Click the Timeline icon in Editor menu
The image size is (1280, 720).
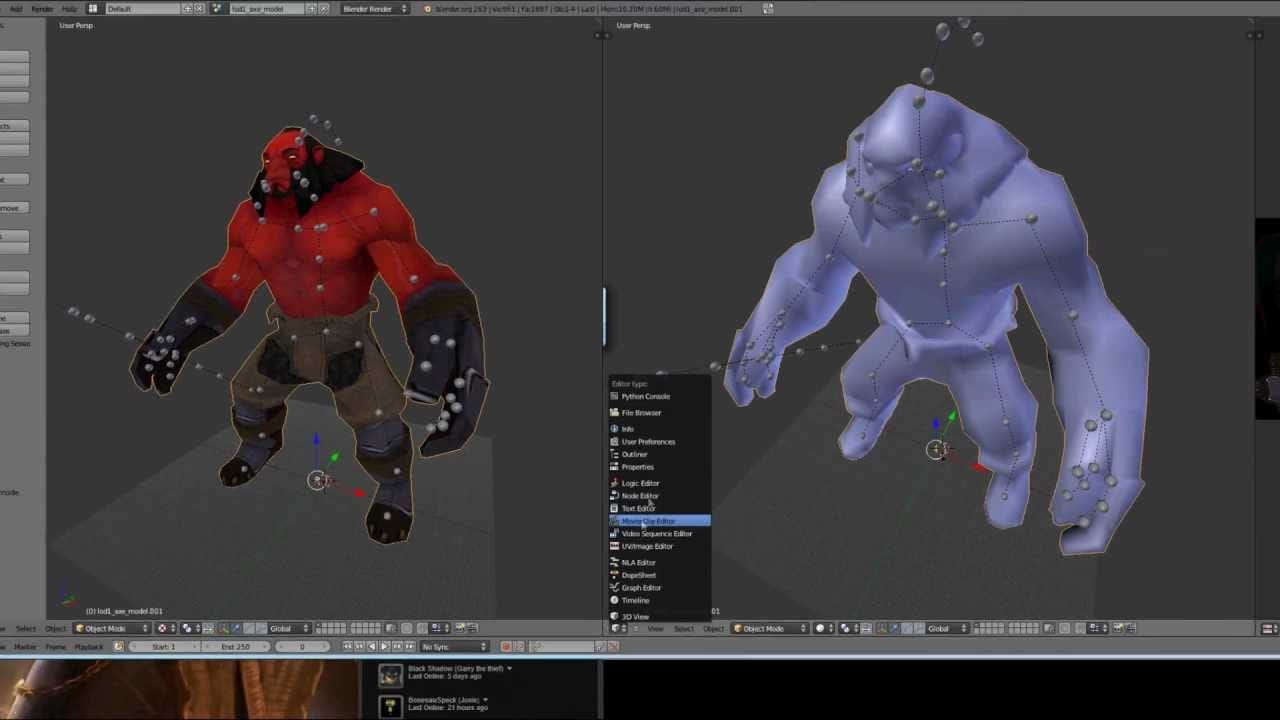(x=614, y=601)
